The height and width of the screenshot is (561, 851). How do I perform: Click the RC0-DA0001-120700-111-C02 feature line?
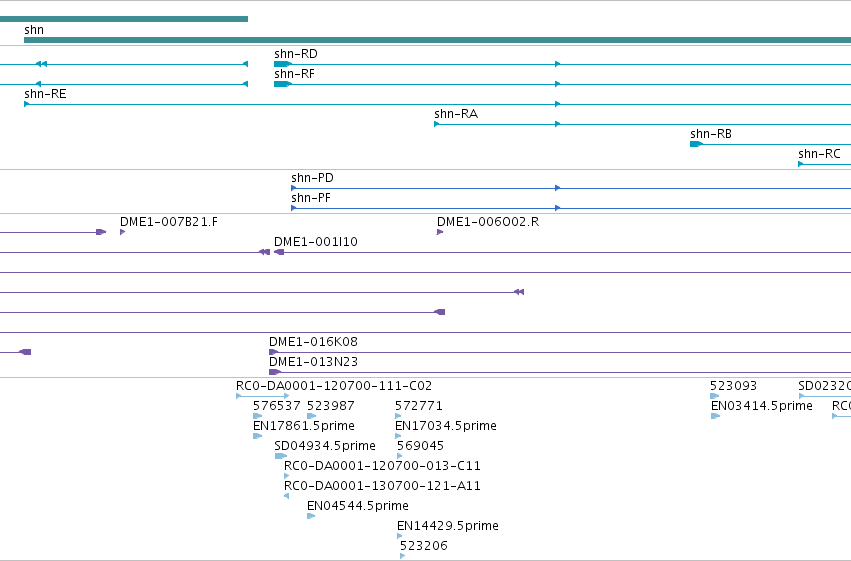[263, 396]
